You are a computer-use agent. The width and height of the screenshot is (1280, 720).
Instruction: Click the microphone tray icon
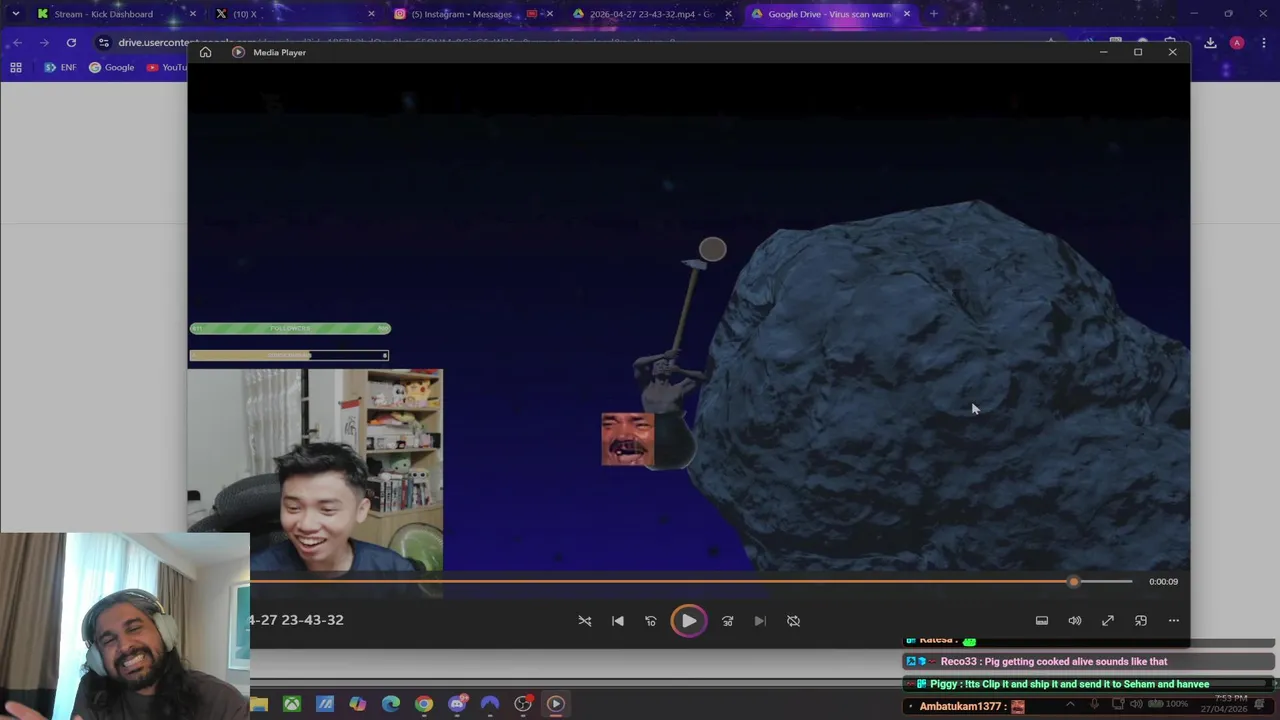pos(1095,704)
